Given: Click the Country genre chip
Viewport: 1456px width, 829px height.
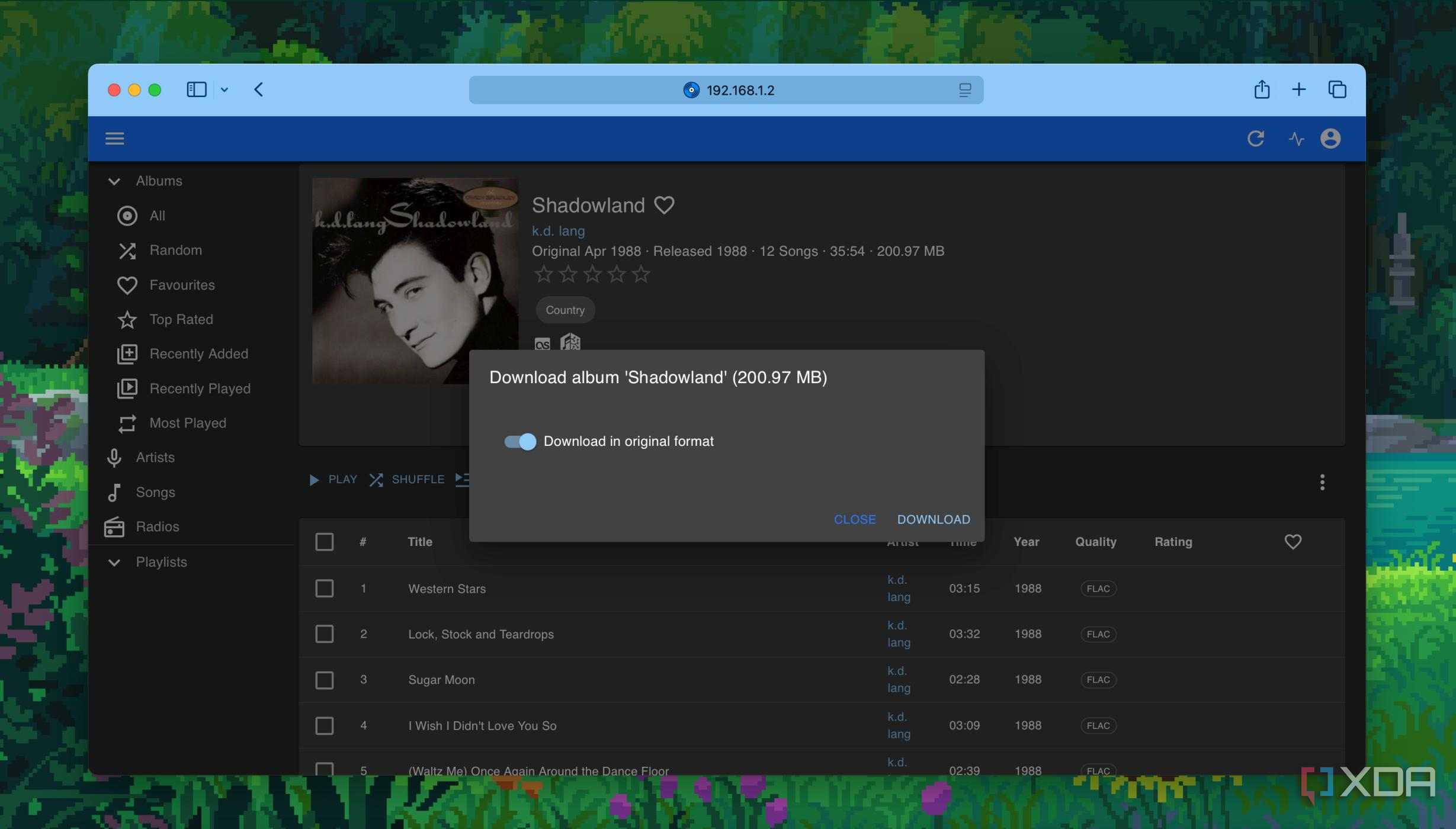Looking at the screenshot, I should [565, 310].
